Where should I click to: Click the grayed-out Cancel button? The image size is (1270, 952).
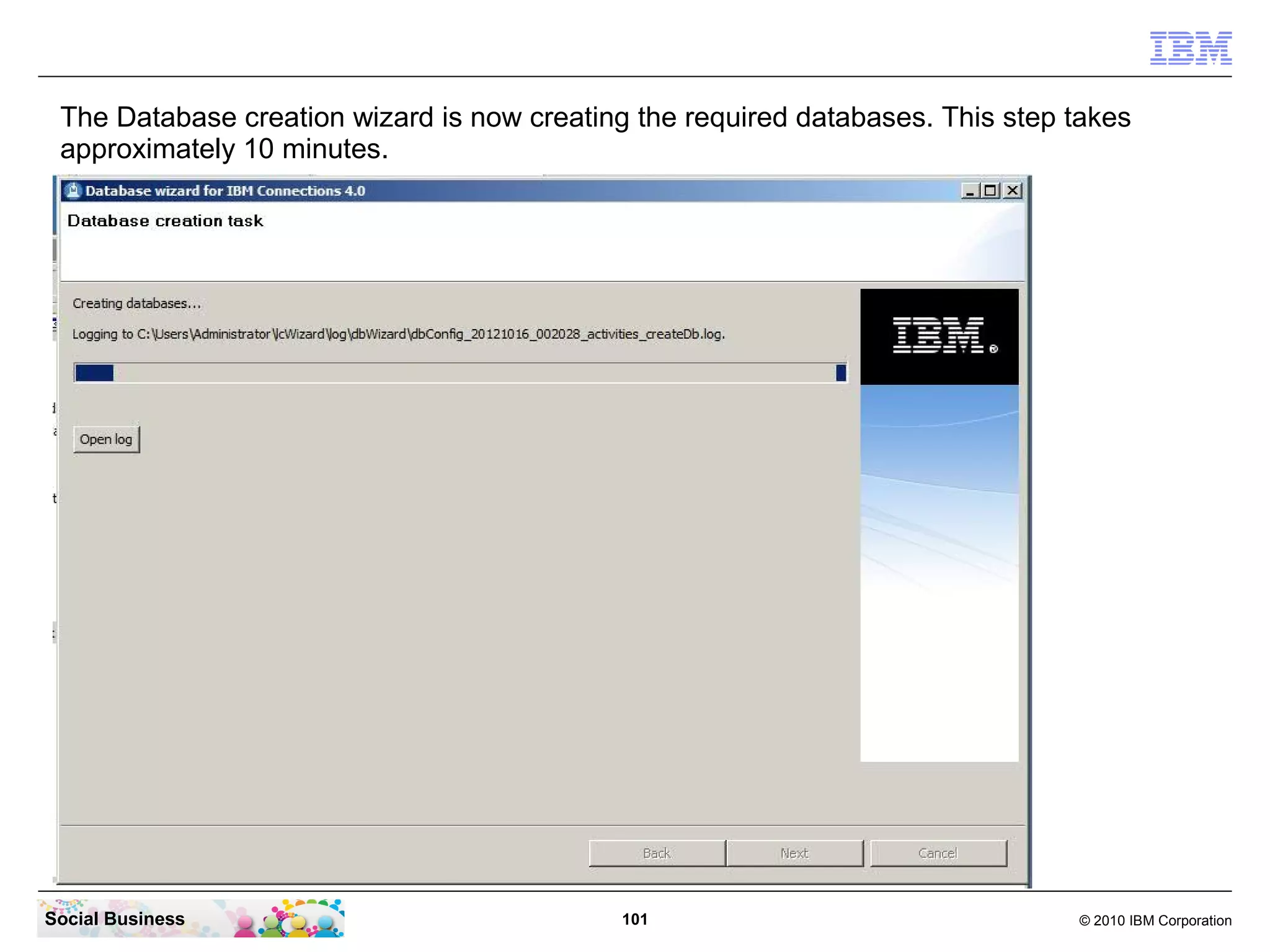(938, 853)
